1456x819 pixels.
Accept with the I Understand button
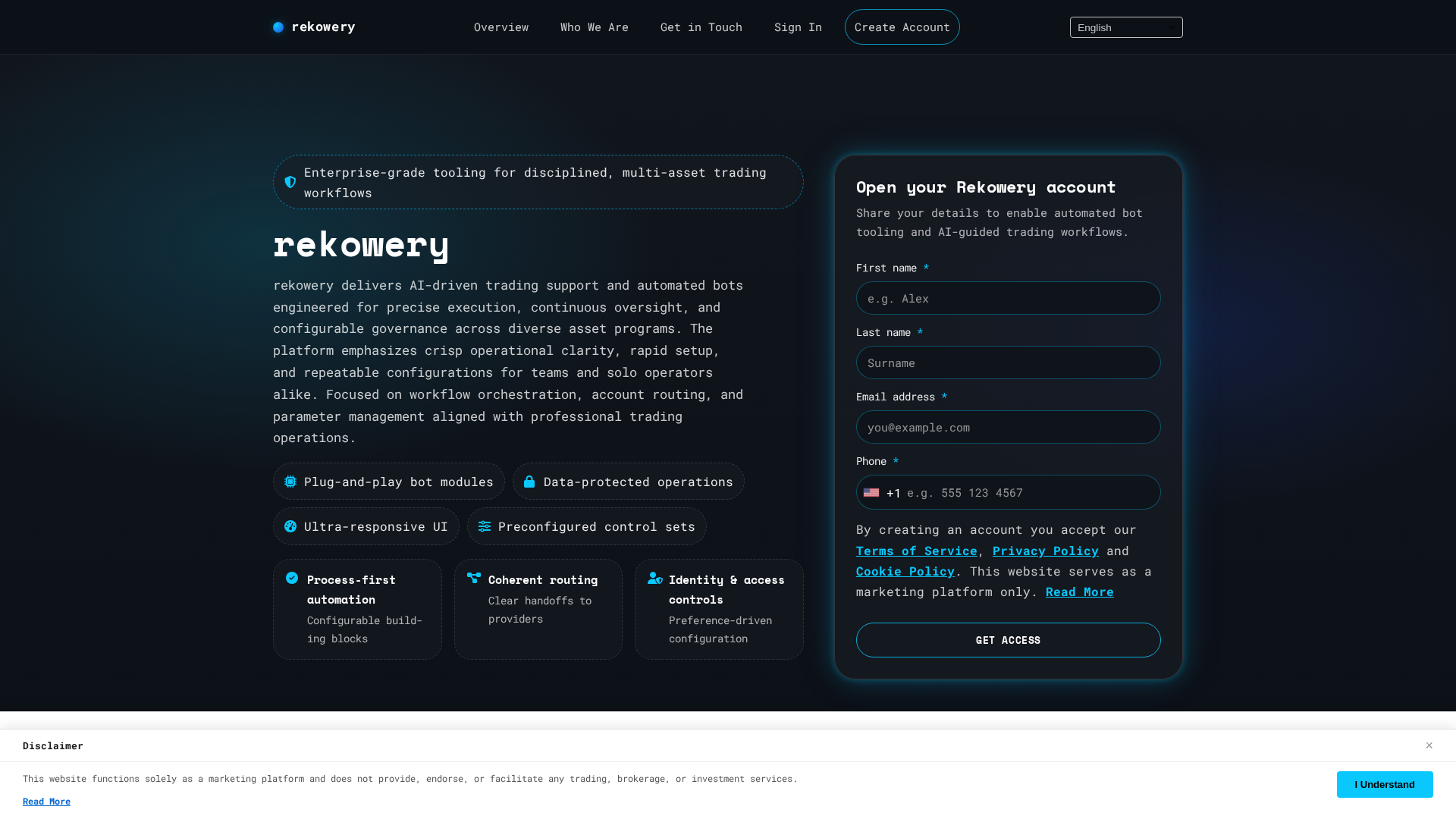tap(1385, 784)
